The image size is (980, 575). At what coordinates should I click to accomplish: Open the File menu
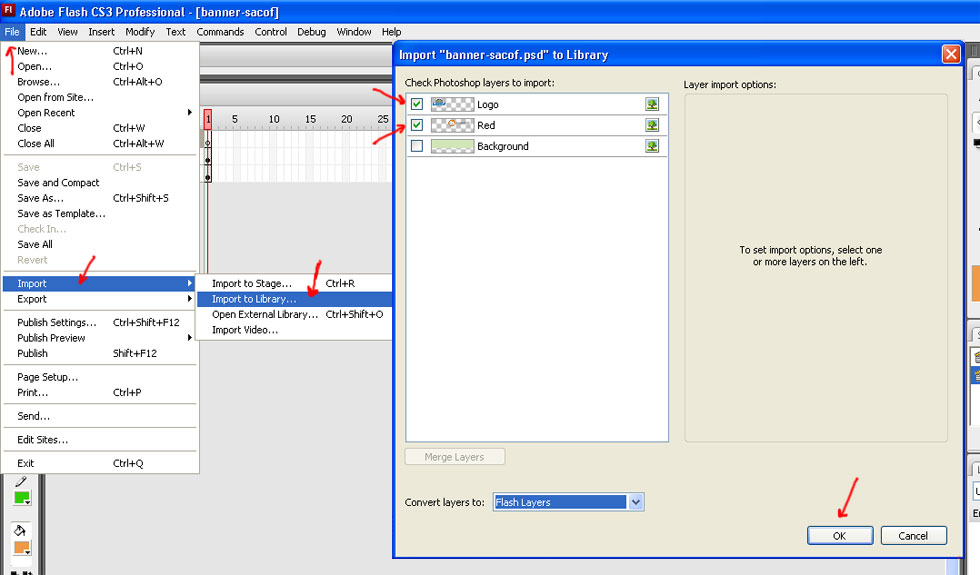[12, 32]
